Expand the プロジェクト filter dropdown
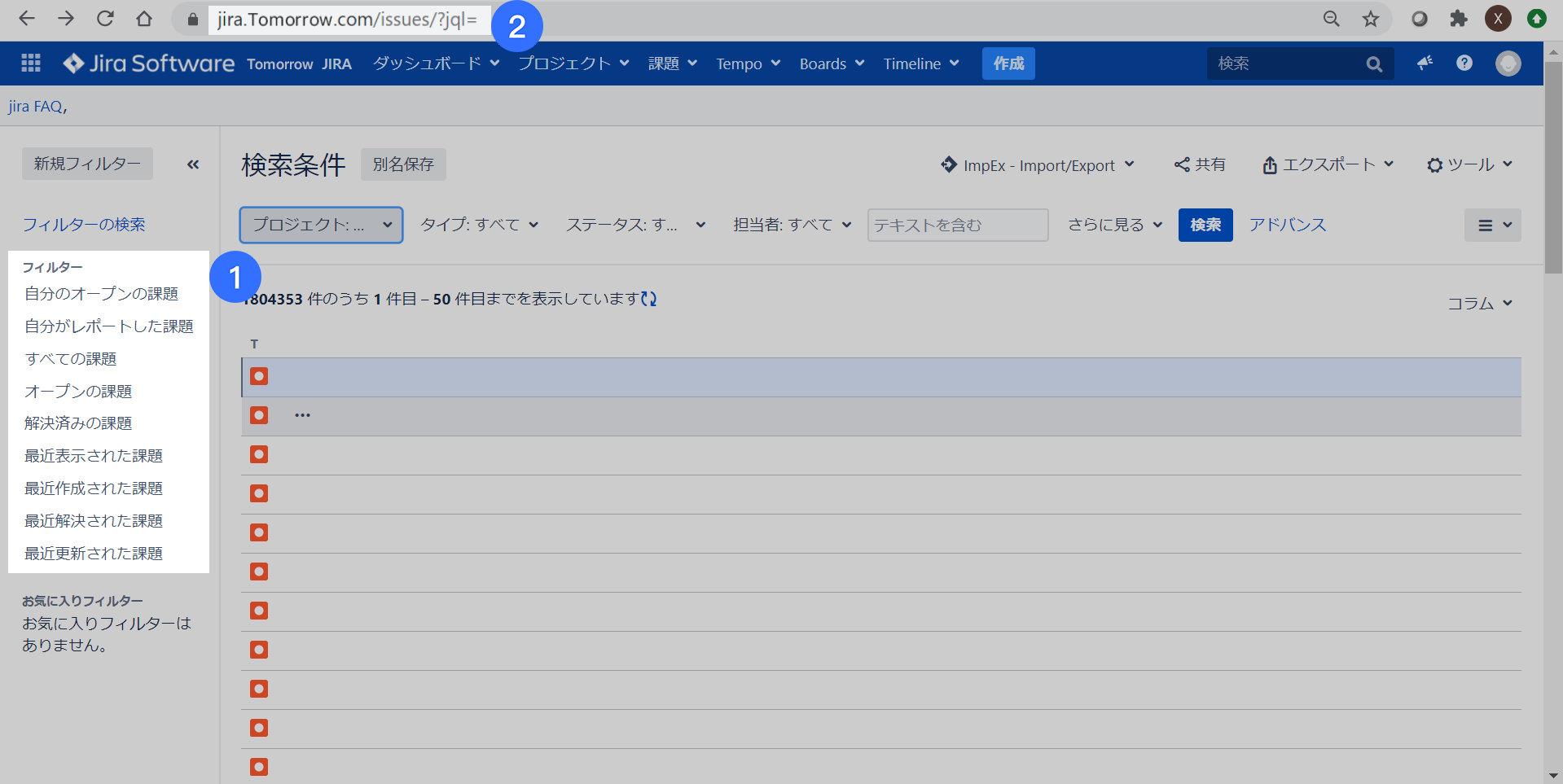The width and height of the screenshot is (1563, 784). point(321,225)
